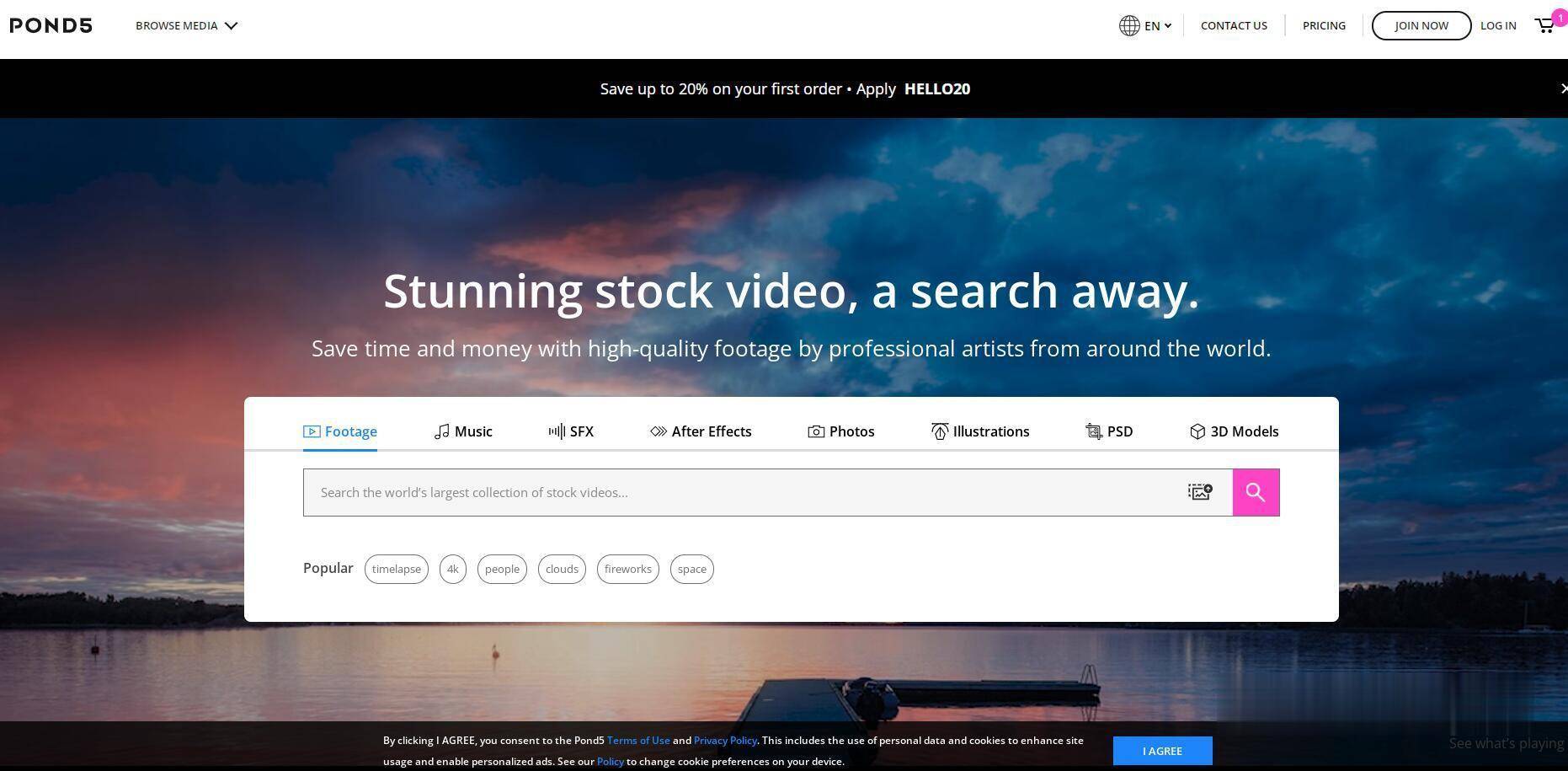Screen dimensions: 1568x771
Task: Open the After Effects tab
Action: 701,431
